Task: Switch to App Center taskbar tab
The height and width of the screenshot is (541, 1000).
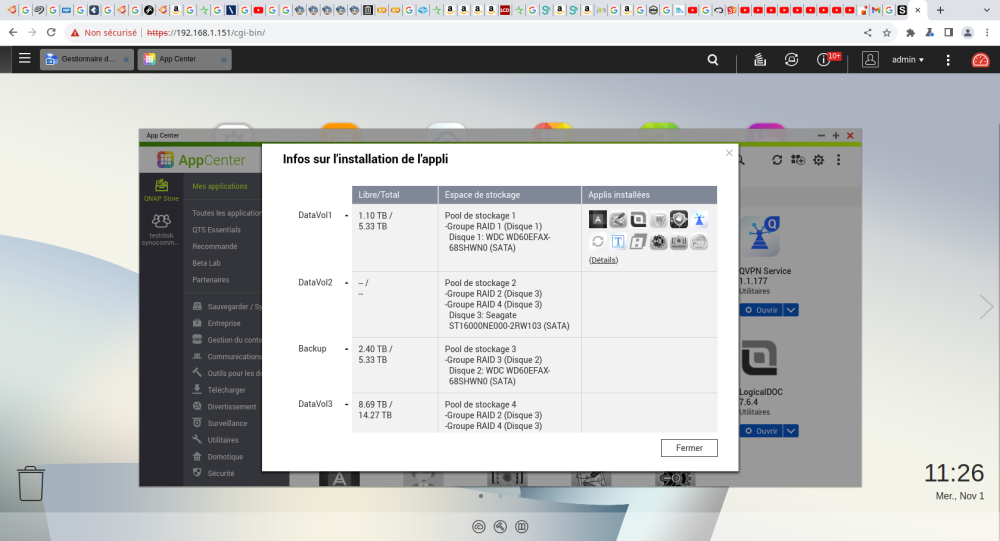Action: pos(185,59)
